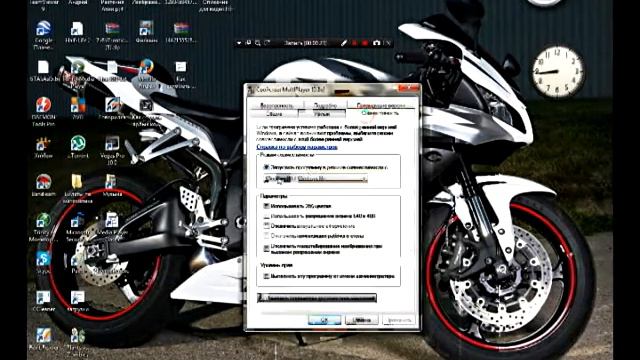Screen dimensions: 640x360
Task: Toggle the disable visual themes checkbox
Action: point(267,226)
